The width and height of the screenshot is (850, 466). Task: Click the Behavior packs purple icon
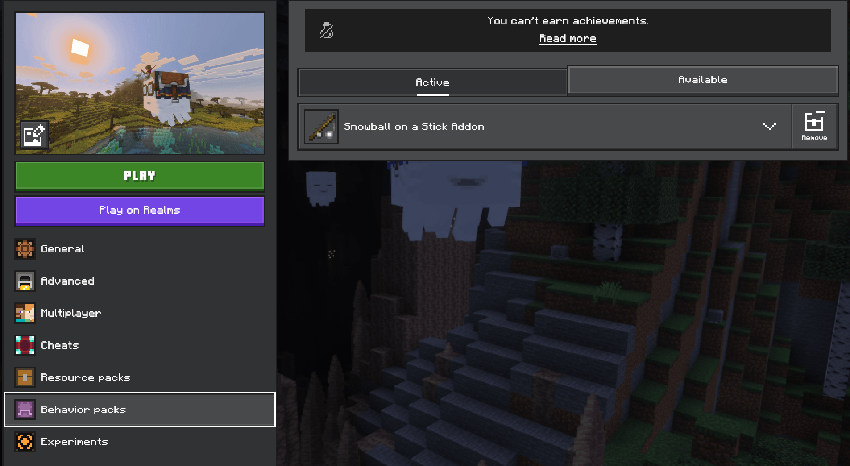tap(24, 410)
